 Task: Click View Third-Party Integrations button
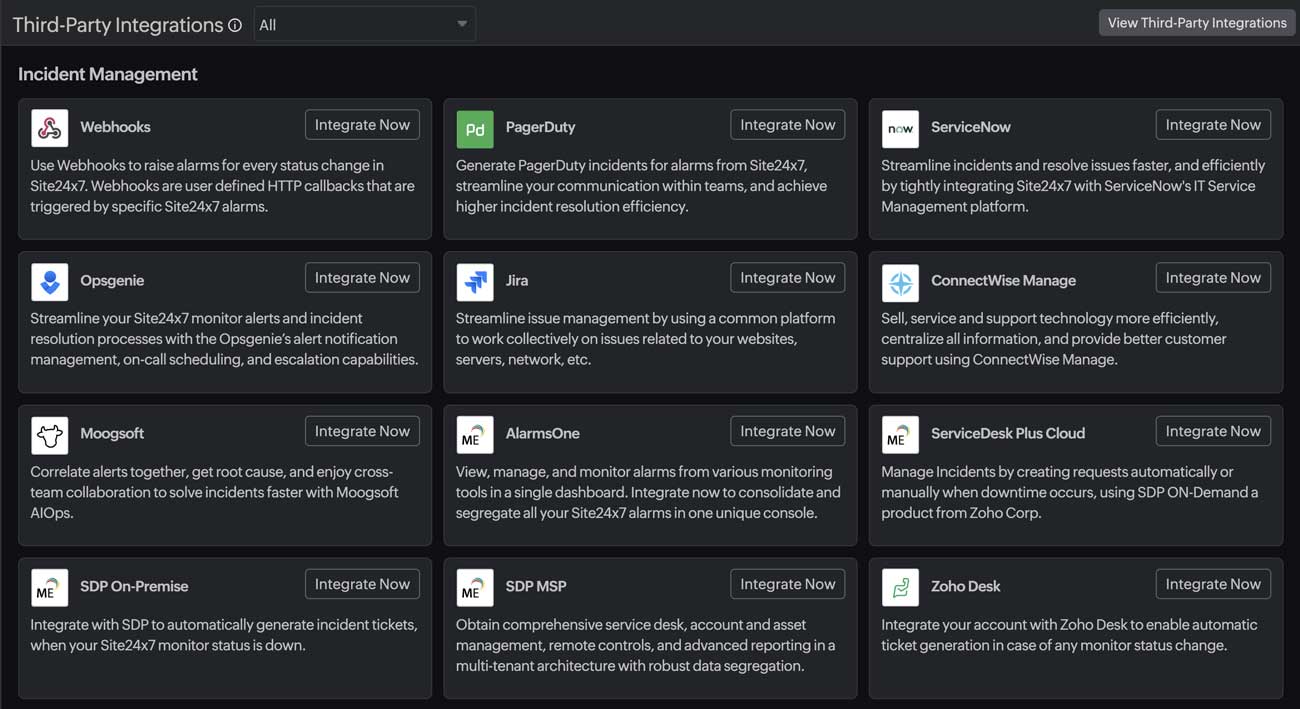[1197, 23]
